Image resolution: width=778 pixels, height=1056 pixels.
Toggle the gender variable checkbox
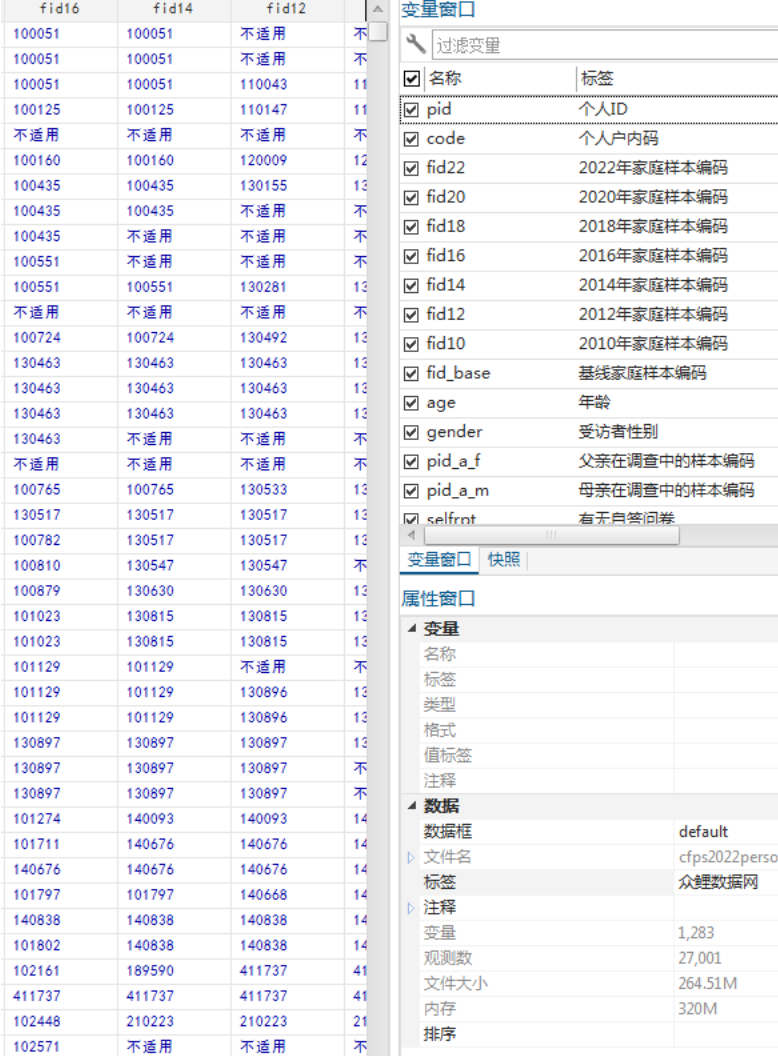[x=411, y=432]
